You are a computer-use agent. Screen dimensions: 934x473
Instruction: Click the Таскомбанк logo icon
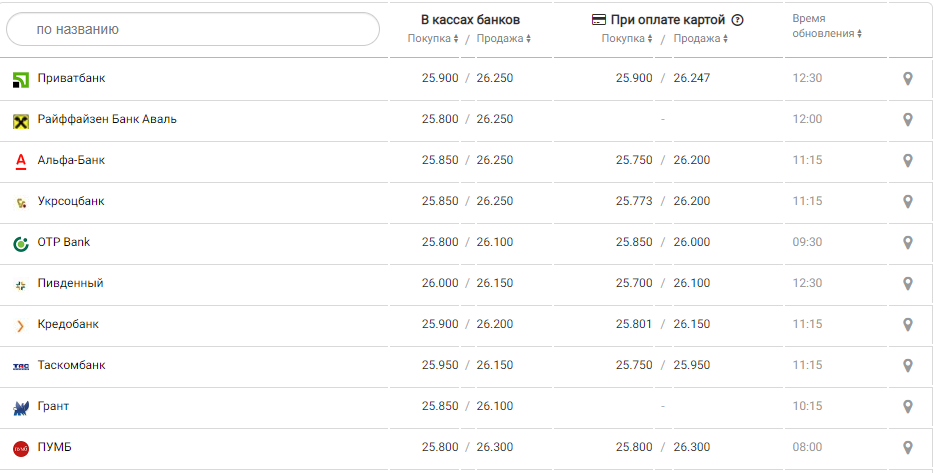coord(21,366)
